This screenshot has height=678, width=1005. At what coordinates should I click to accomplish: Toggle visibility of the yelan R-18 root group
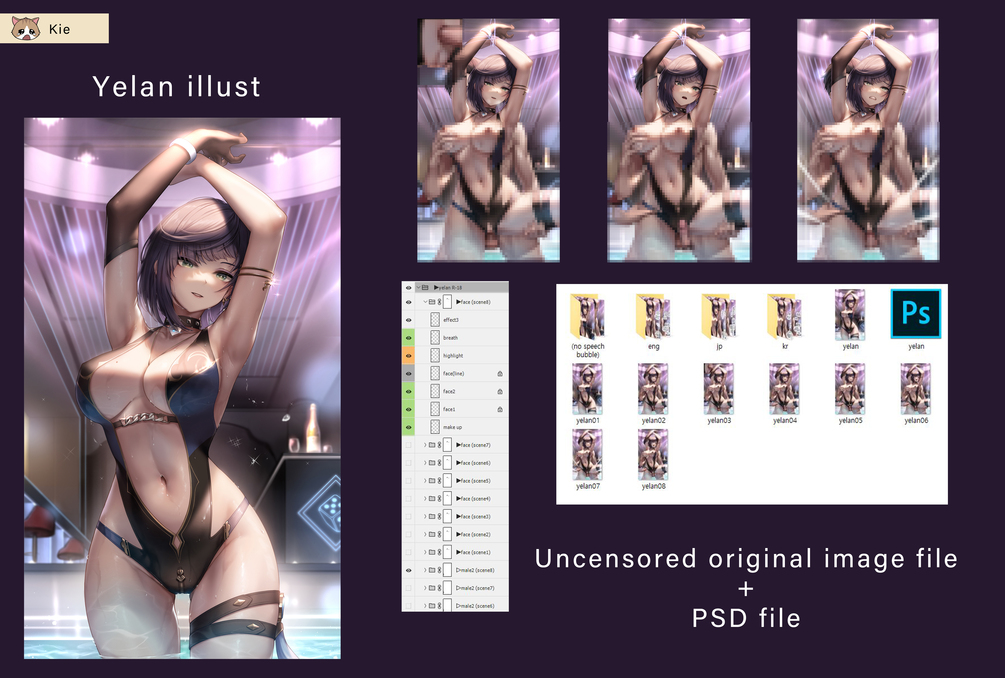click(408, 288)
